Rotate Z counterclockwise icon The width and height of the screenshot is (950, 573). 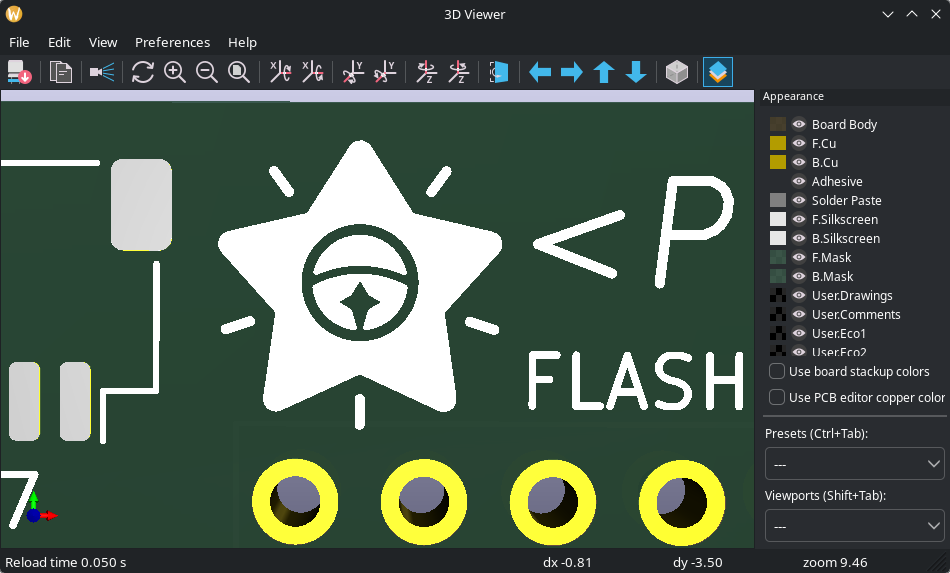[x=458, y=72]
